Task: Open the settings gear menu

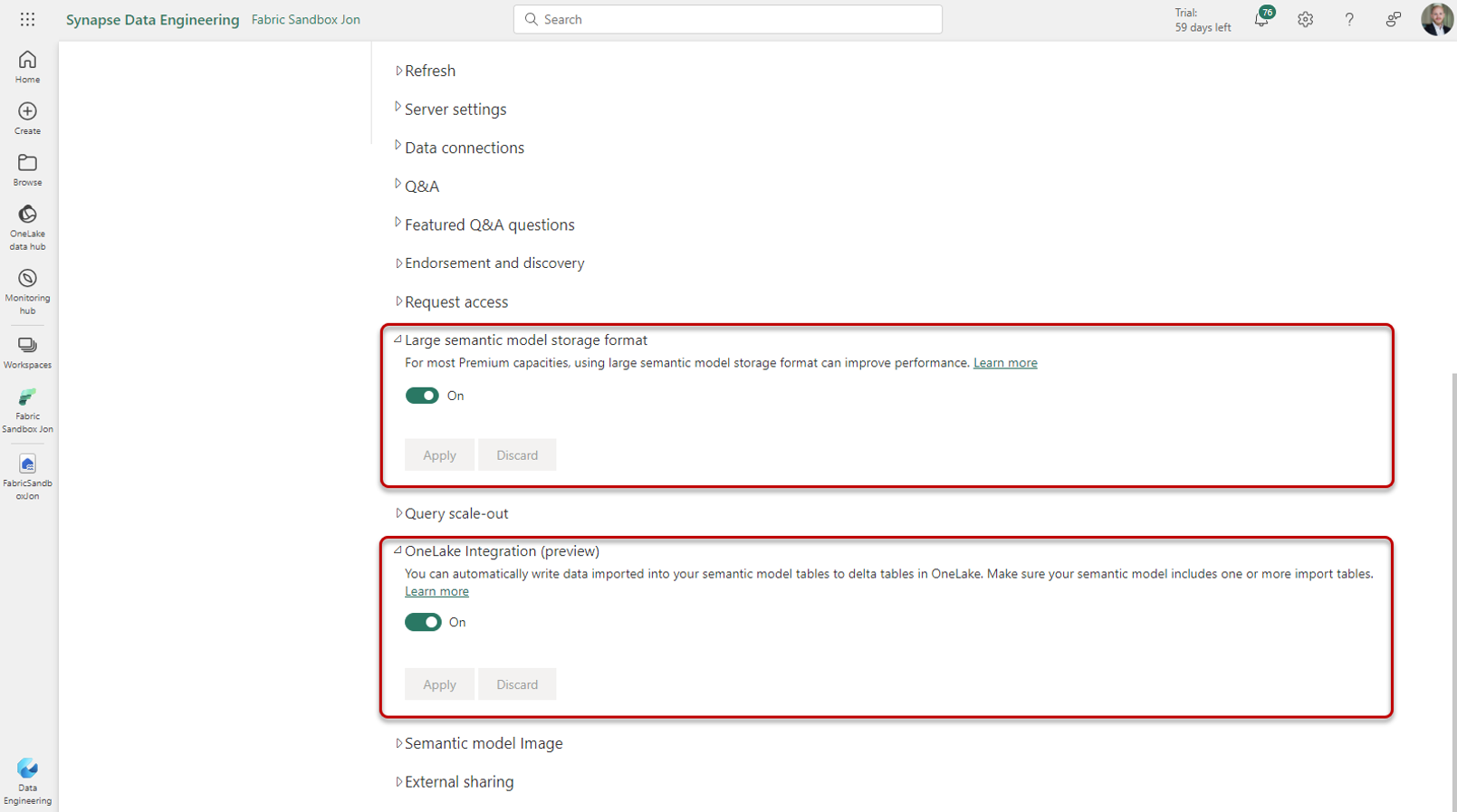Action: 1305,19
